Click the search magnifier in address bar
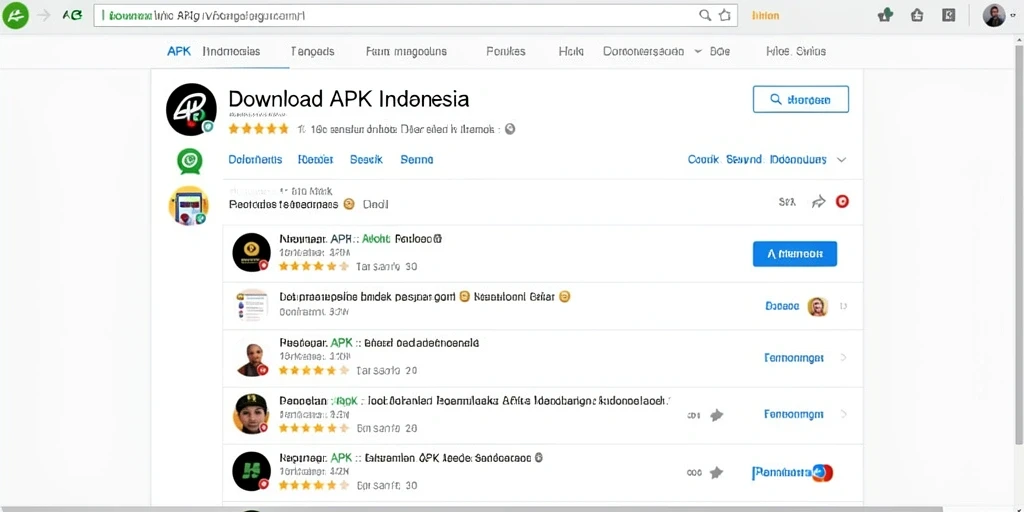Image resolution: width=1024 pixels, height=512 pixels. (705, 16)
